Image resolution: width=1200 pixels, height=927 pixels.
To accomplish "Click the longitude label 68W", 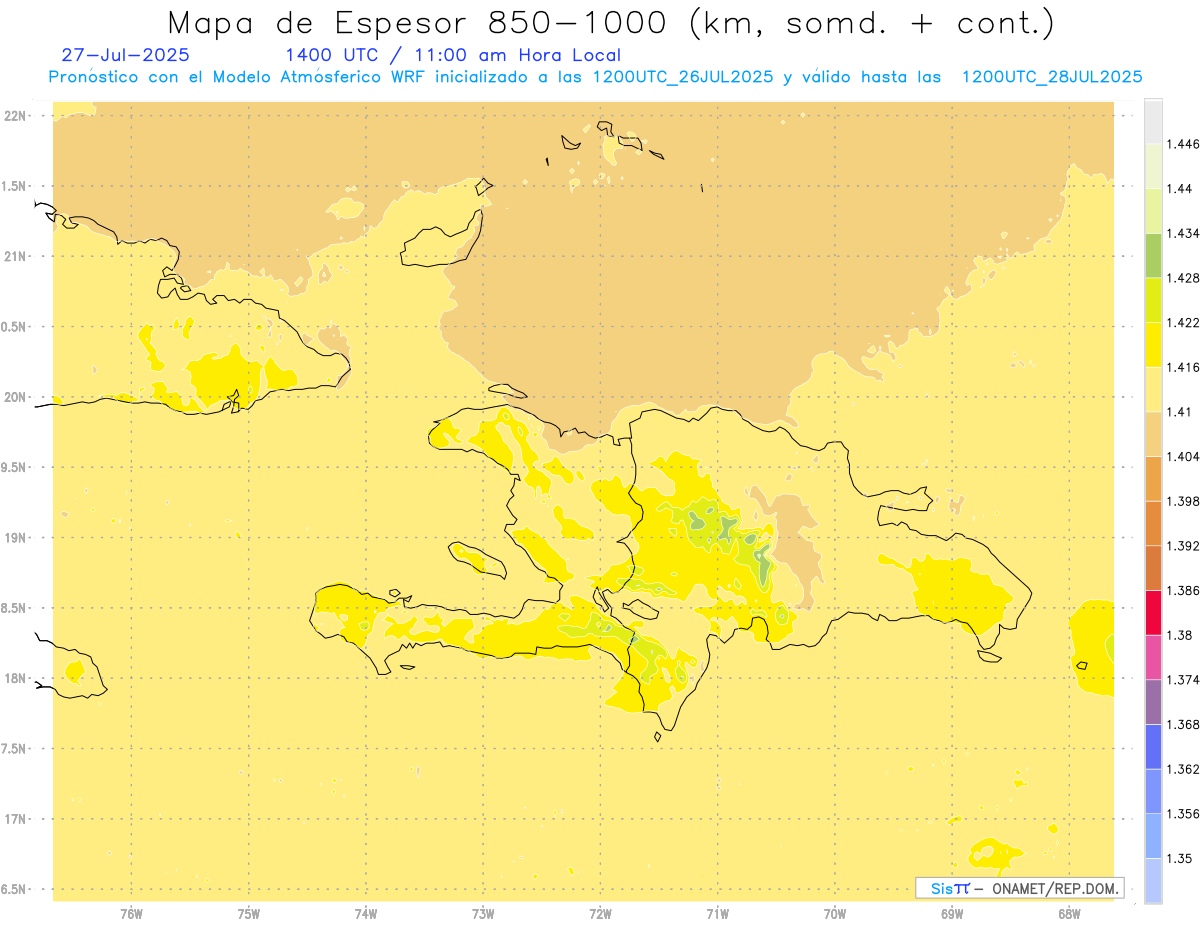I will coord(1069,914).
